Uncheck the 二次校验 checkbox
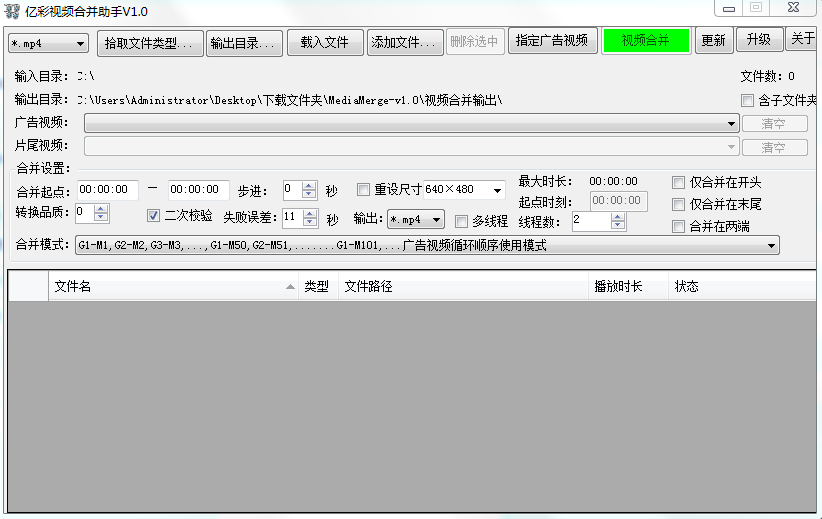Viewport: 822px width, 519px height. (x=154, y=215)
